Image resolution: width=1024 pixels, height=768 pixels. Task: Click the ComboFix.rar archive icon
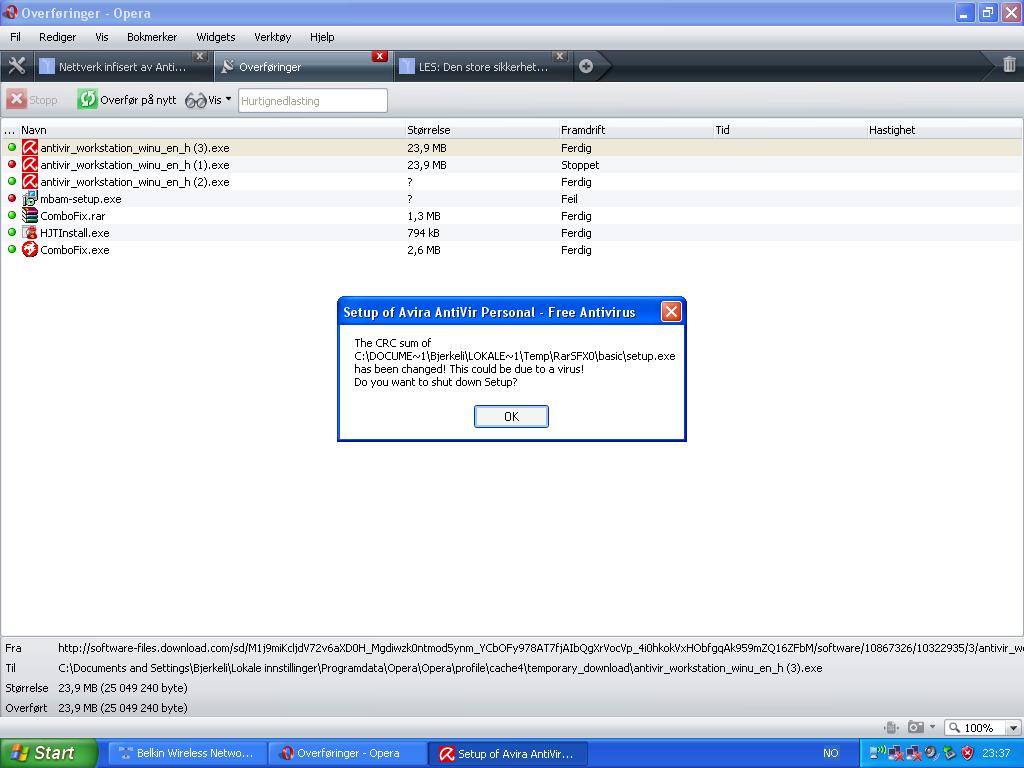pyautogui.click(x=30, y=216)
